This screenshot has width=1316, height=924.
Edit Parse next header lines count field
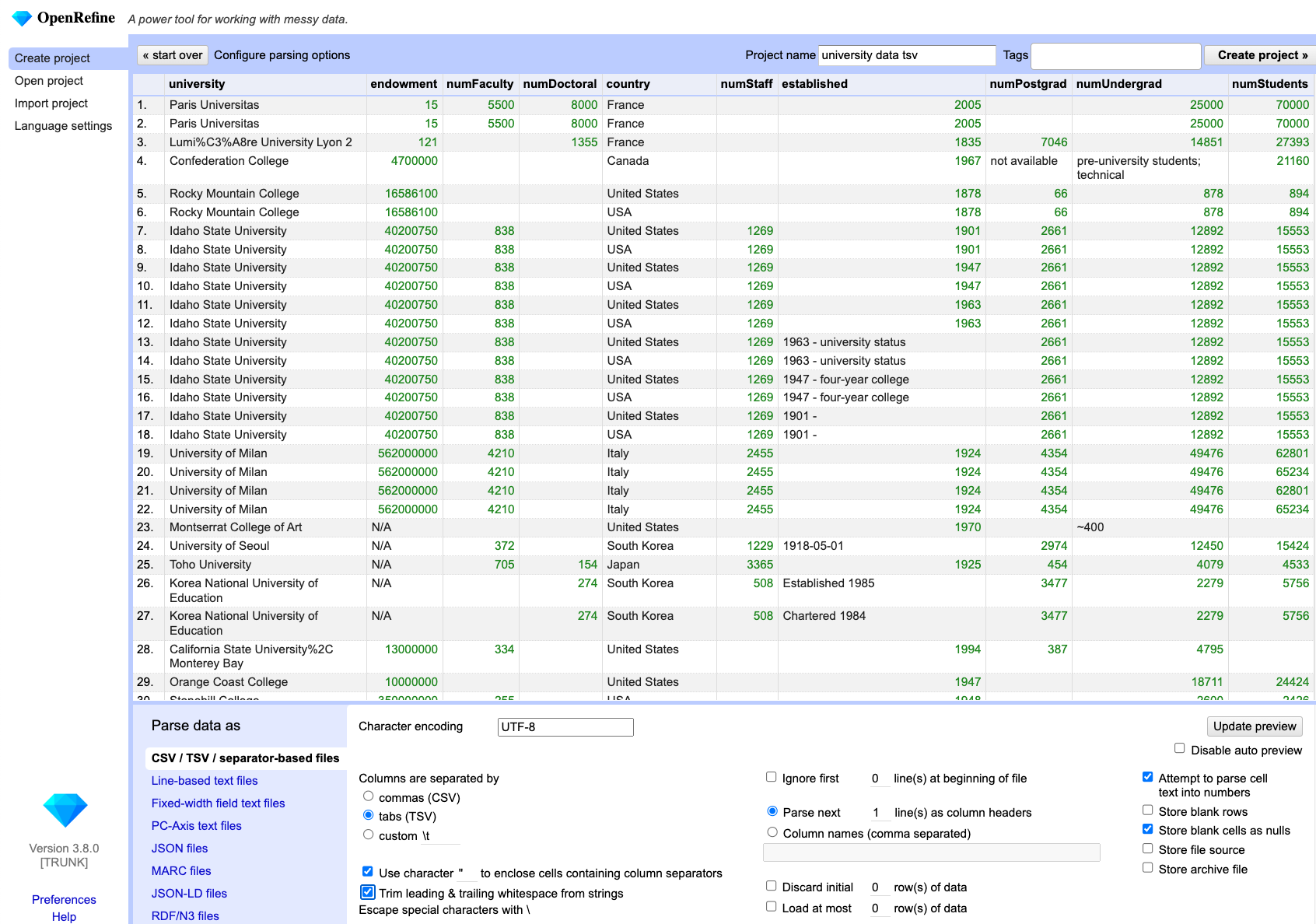point(880,813)
